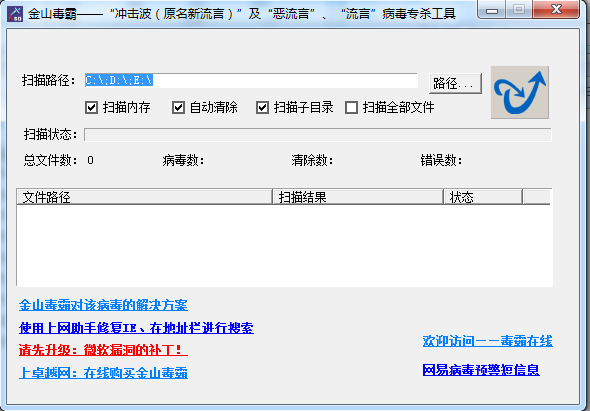
Task: Open the 路径... browse button
Action: pyautogui.click(x=455, y=83)
